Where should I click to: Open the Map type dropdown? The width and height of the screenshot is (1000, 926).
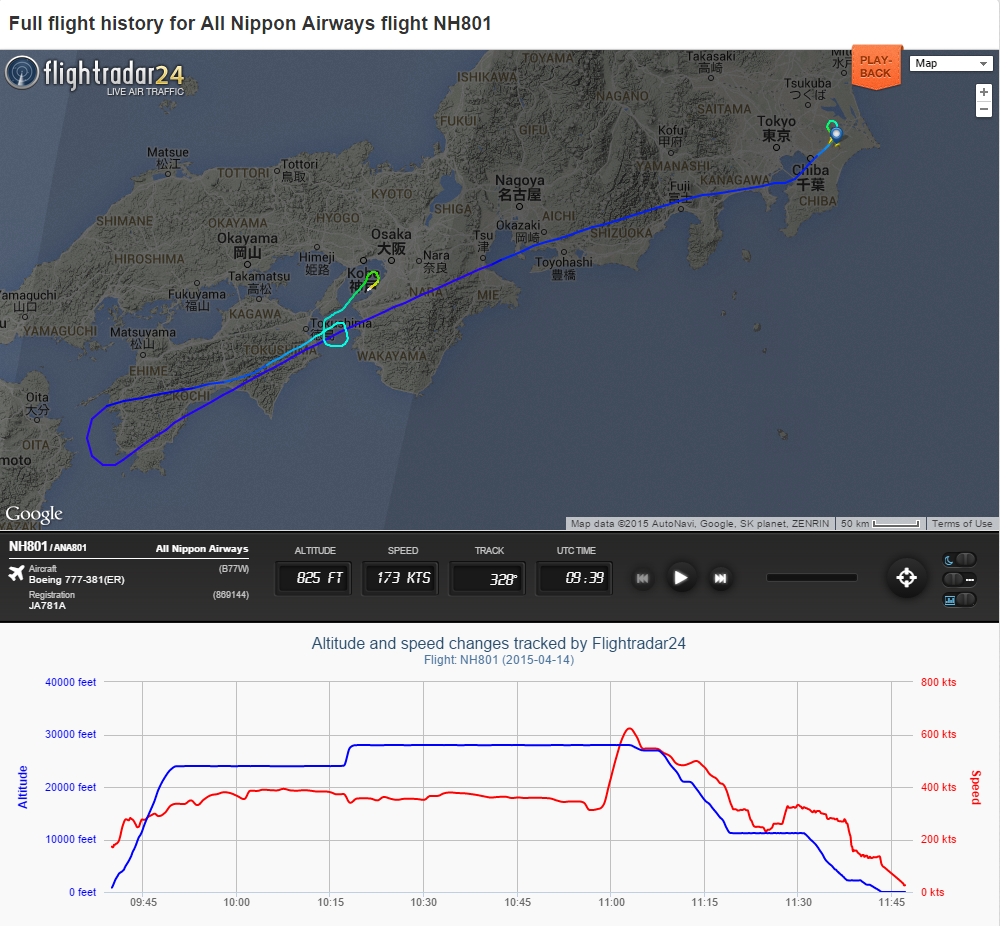(951, 63)
